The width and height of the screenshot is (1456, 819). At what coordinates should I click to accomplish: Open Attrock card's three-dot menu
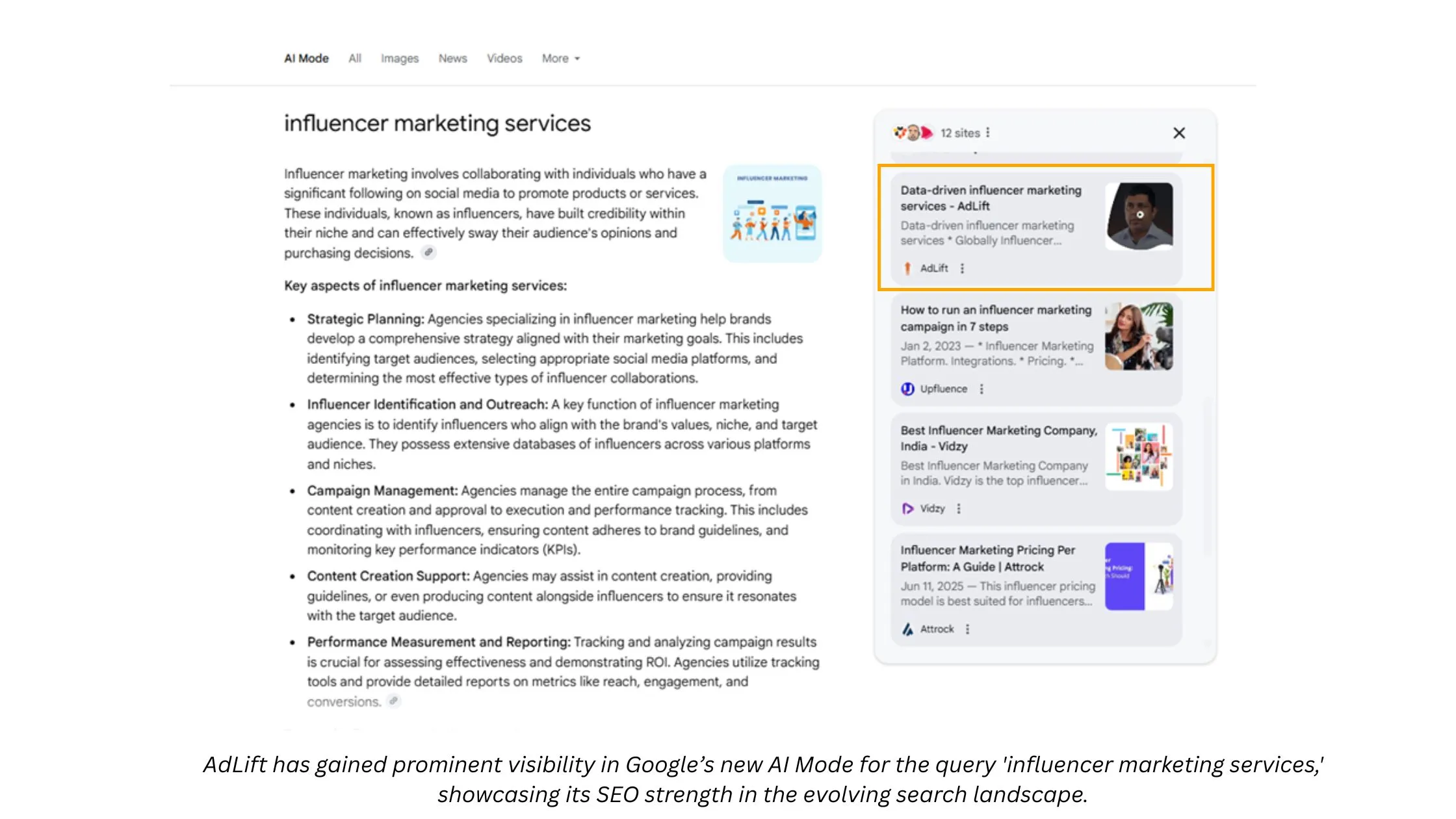coord(968,629)
